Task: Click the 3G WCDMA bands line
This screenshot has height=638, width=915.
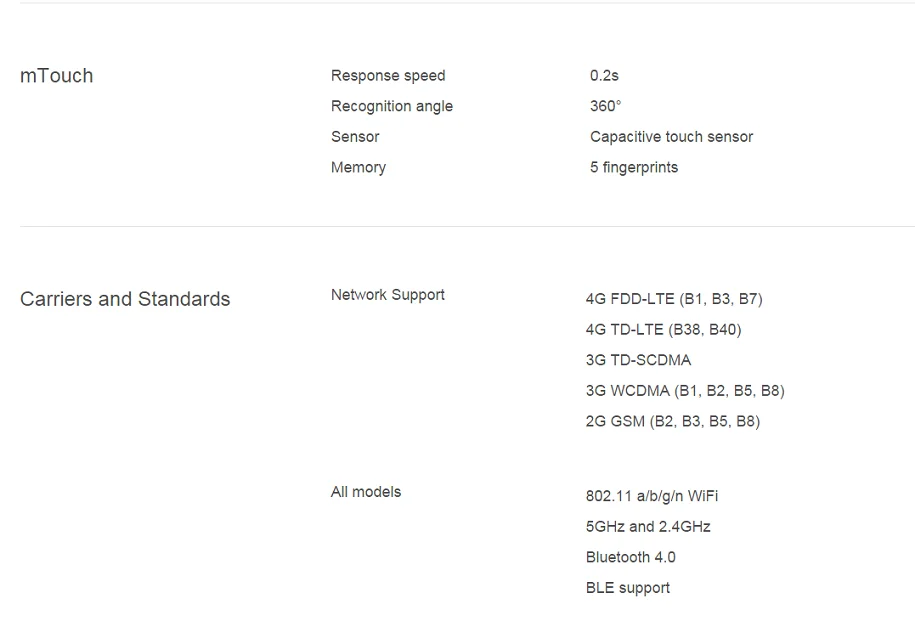Action: [x=685, y=391]
